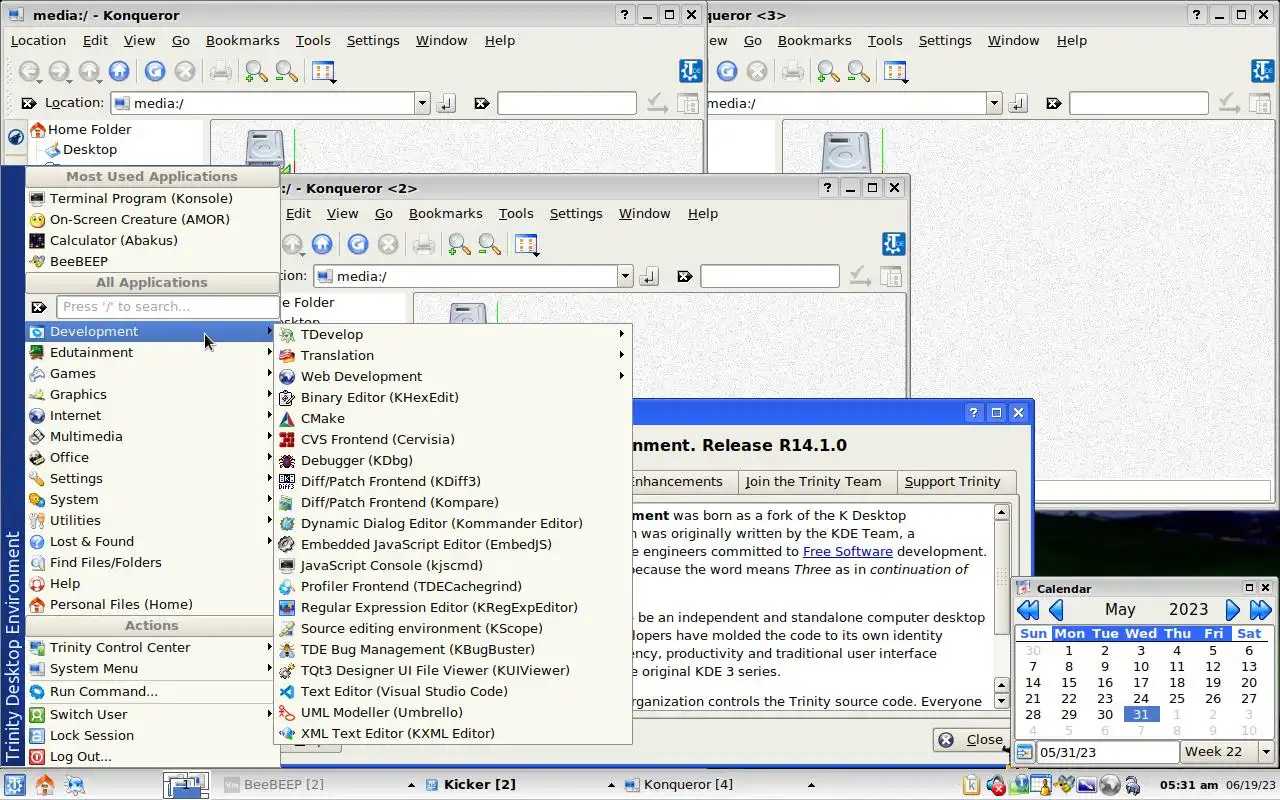Go to next year in Calendar
1280x800 pixels.
coord(1260,610)
